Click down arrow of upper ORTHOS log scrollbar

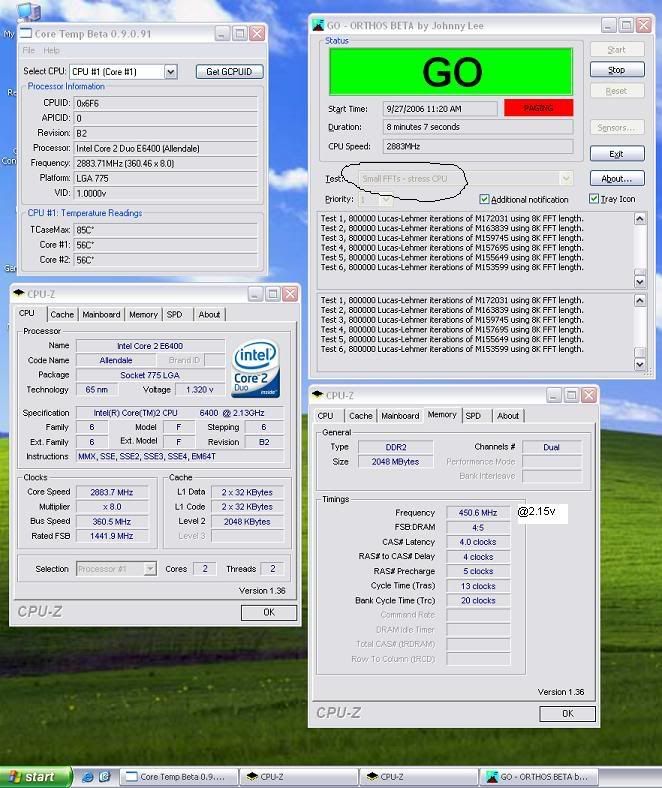(x=640, y=282)
